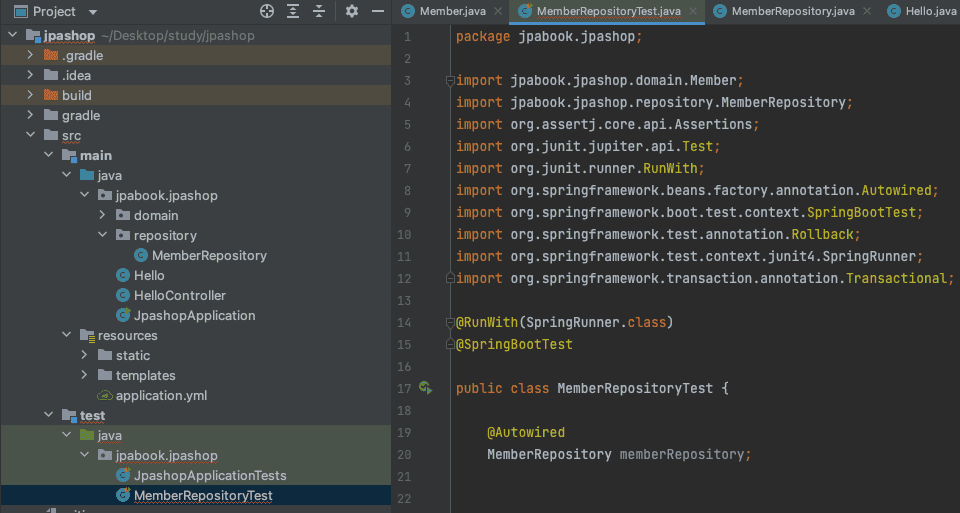
Task: Expand the templates folder
Action: [86, 375]
